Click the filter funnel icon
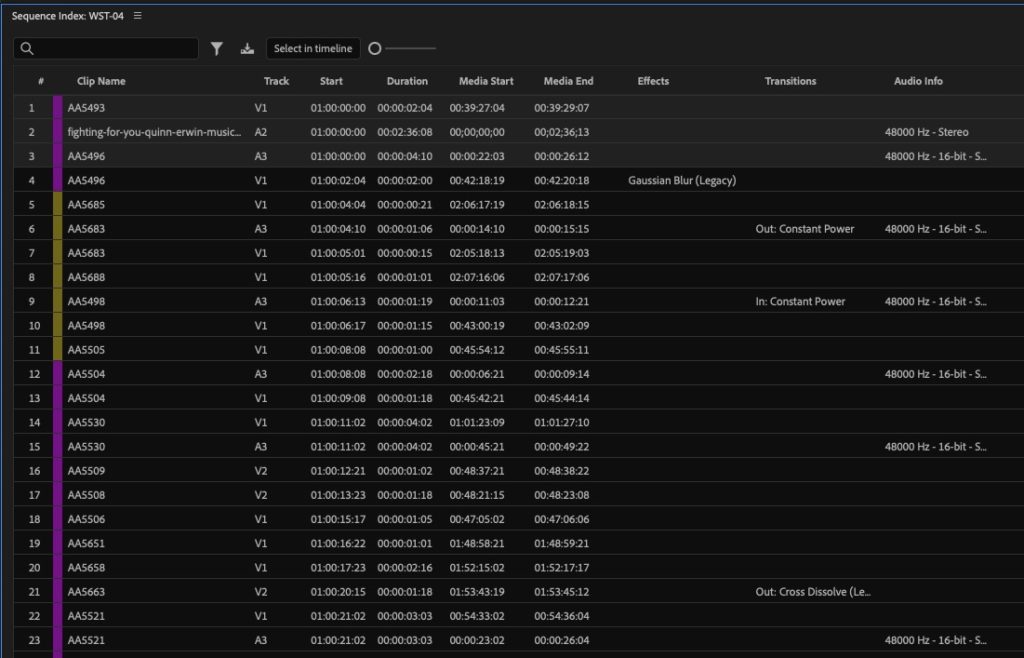The image size is (1024, 658). 217,48
